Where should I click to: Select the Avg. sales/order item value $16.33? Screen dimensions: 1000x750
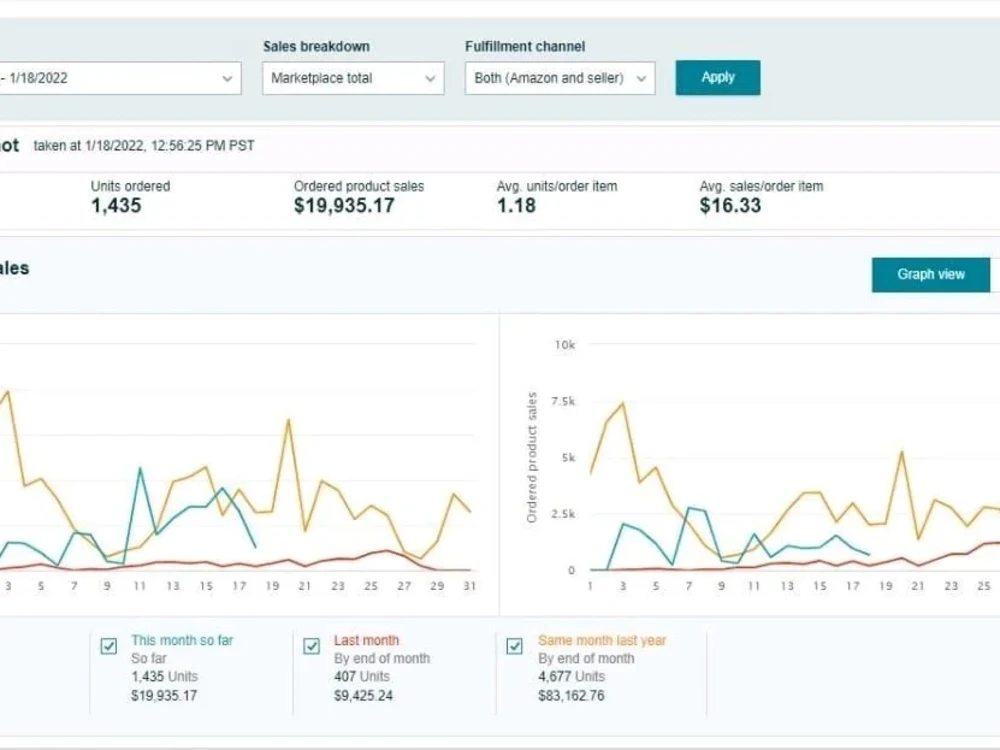(730, 206)
